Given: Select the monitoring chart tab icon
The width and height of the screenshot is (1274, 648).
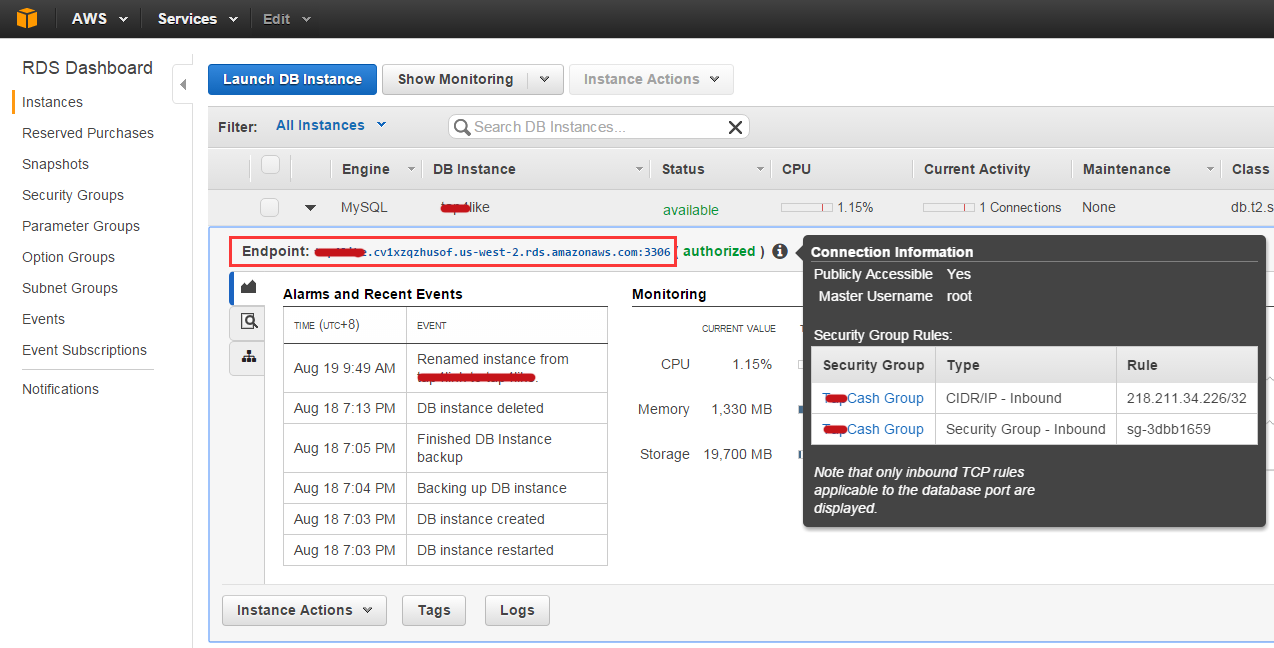Looking at the screenshot, I should [248, 287].
